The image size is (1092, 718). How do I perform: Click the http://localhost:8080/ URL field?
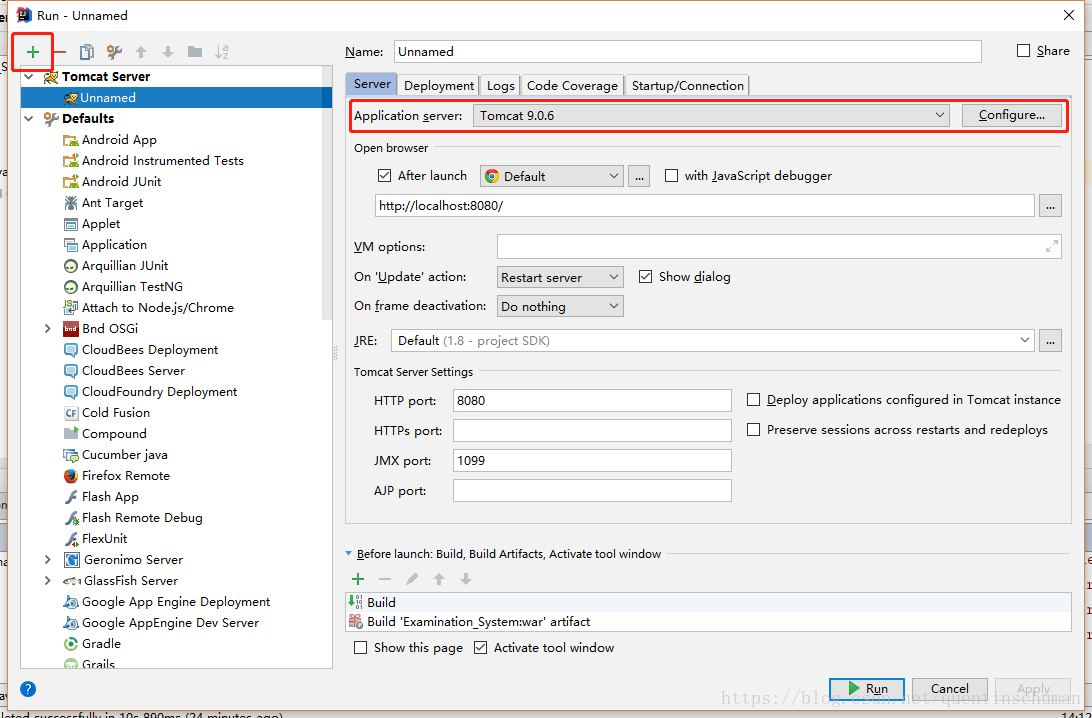click(705, 206)
